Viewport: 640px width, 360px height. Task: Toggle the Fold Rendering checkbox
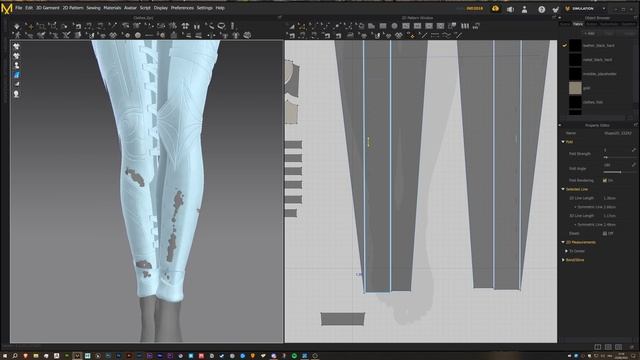604,180
